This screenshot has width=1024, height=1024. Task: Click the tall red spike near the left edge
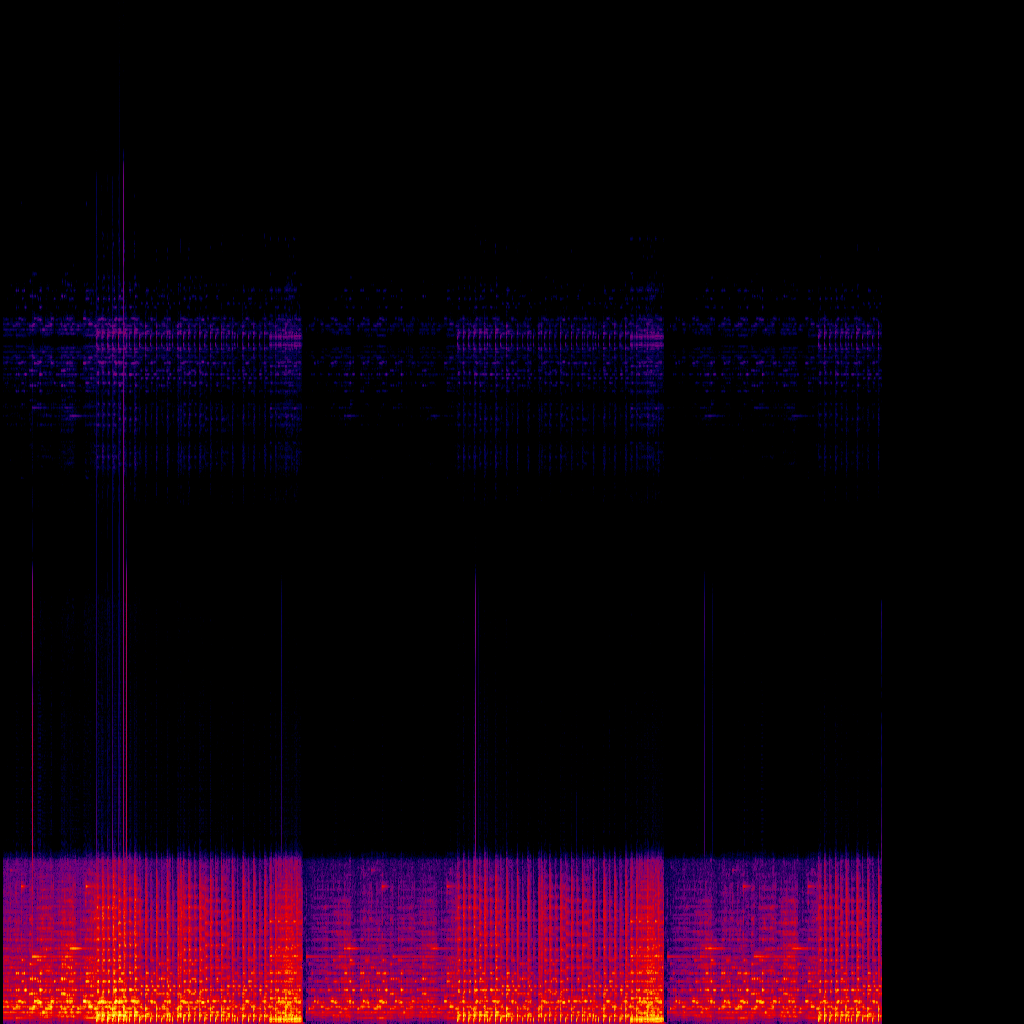[x=33, y=700]
